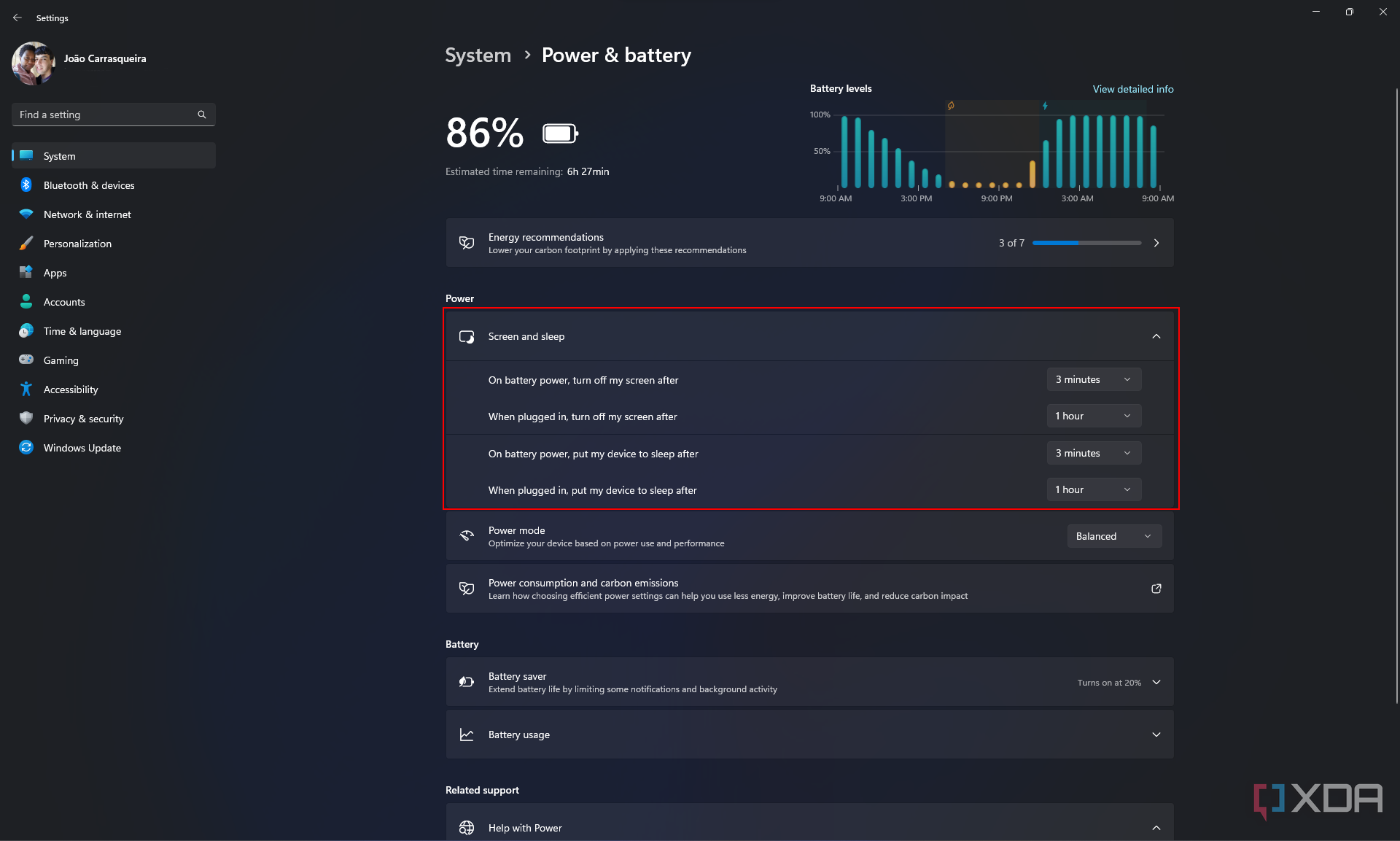1400x841 pixels.
Task: Click the Search settings input field
Action: coord(113,113)
